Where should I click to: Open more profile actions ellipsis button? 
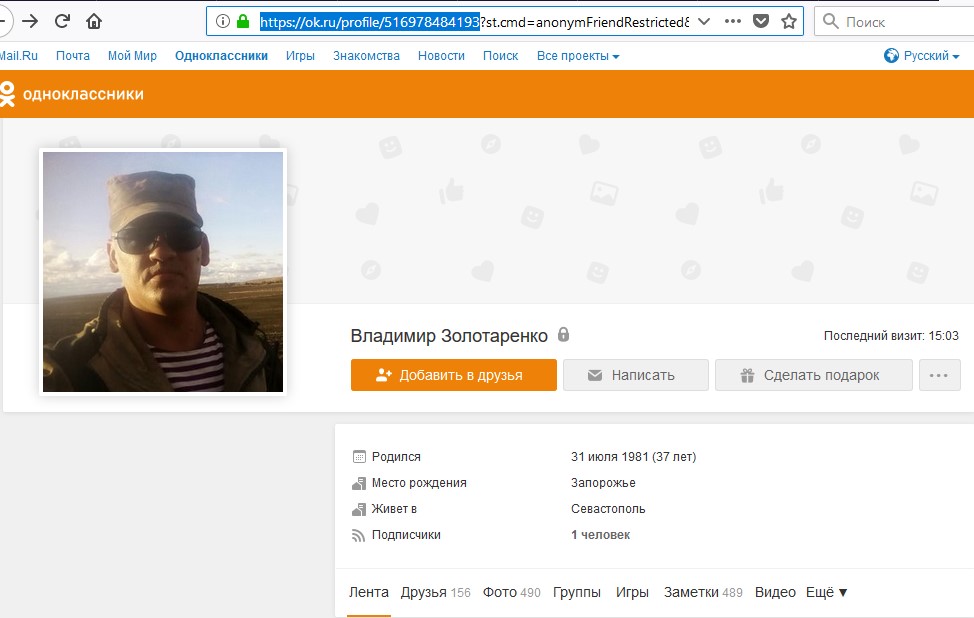939,375
